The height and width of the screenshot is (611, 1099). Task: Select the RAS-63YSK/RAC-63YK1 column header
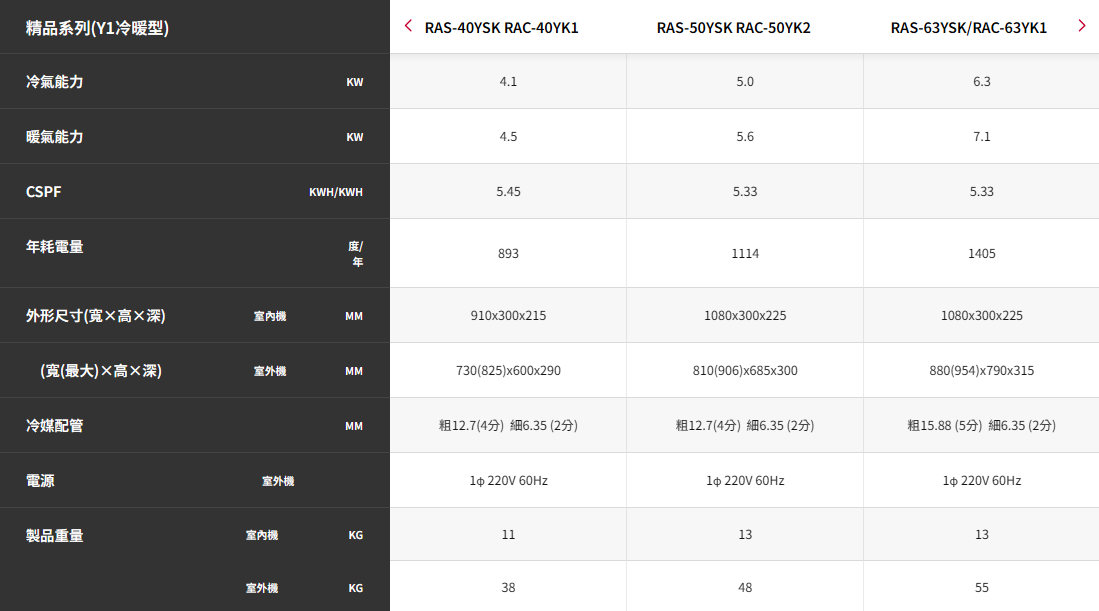[969, 28]
